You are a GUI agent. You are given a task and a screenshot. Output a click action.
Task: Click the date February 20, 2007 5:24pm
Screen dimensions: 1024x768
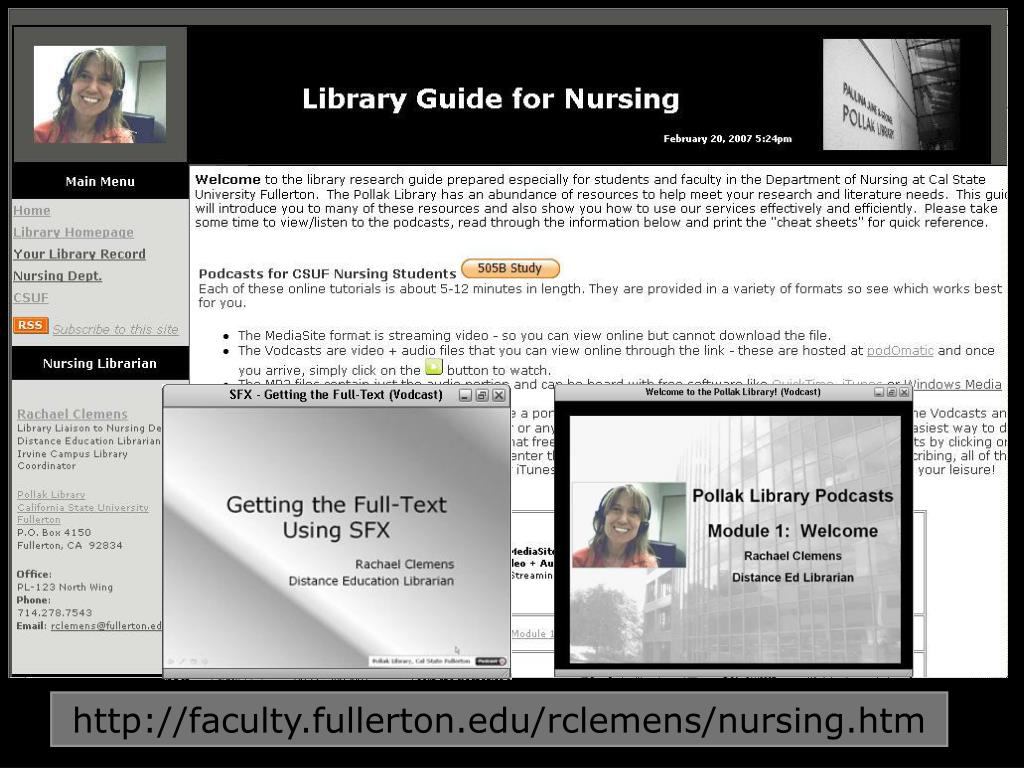(728, 138)
